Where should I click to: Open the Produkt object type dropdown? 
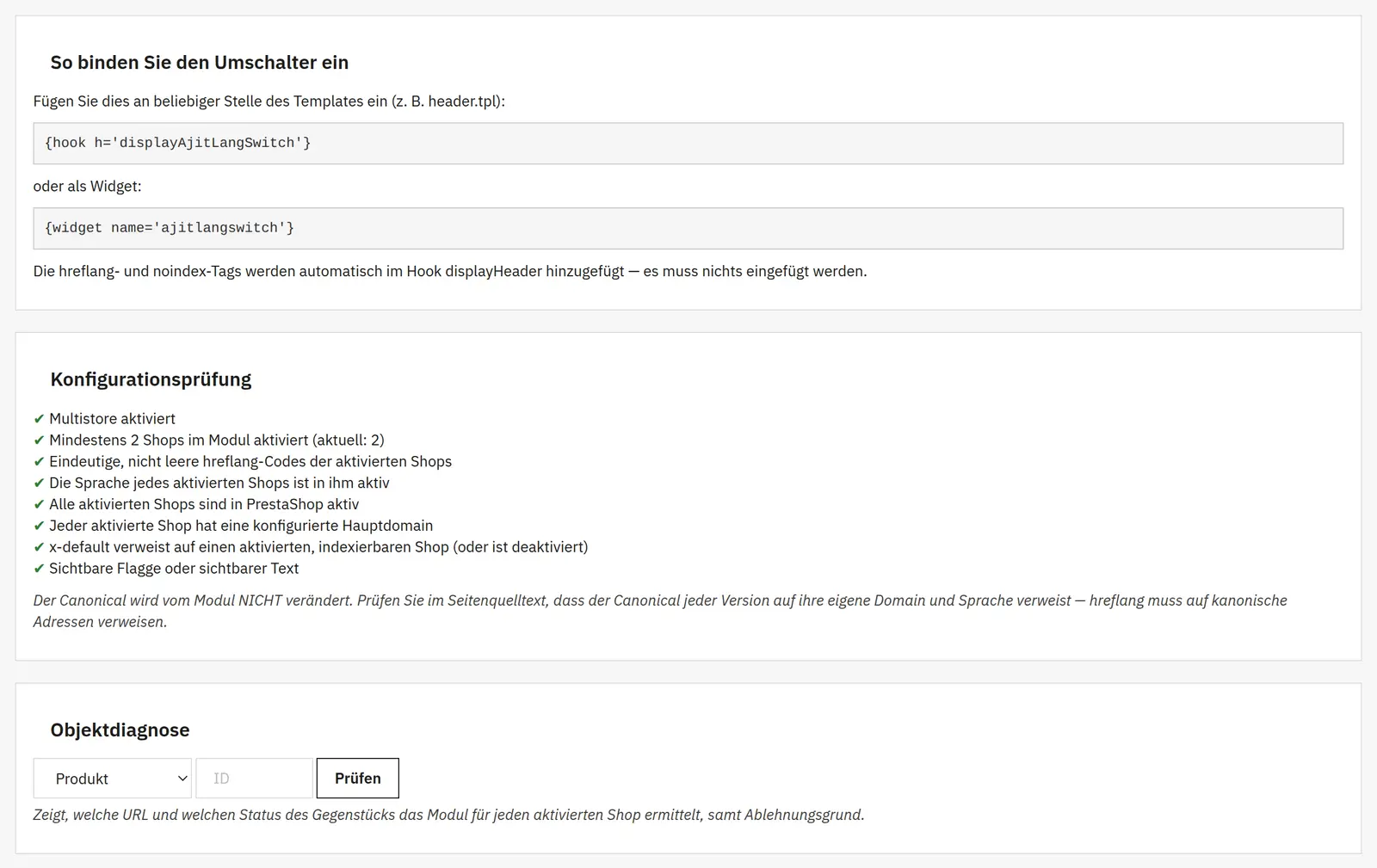click(113, 778)
